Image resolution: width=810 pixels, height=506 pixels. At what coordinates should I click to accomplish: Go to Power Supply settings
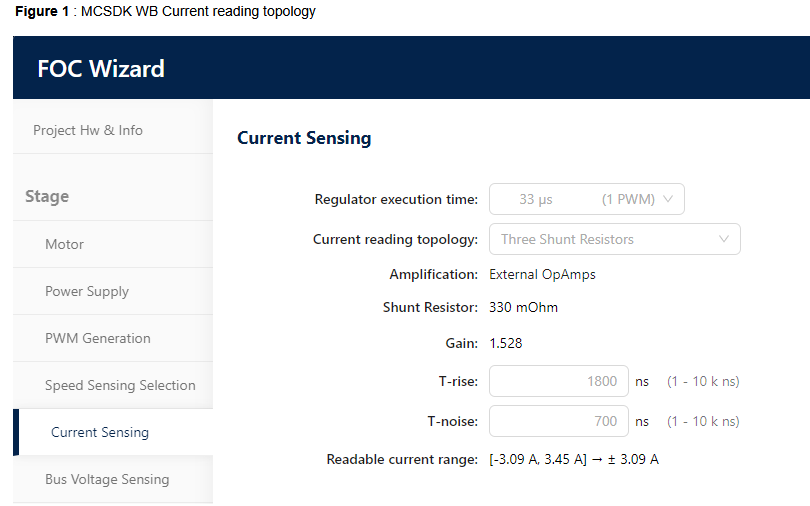[x=87, y=291]
